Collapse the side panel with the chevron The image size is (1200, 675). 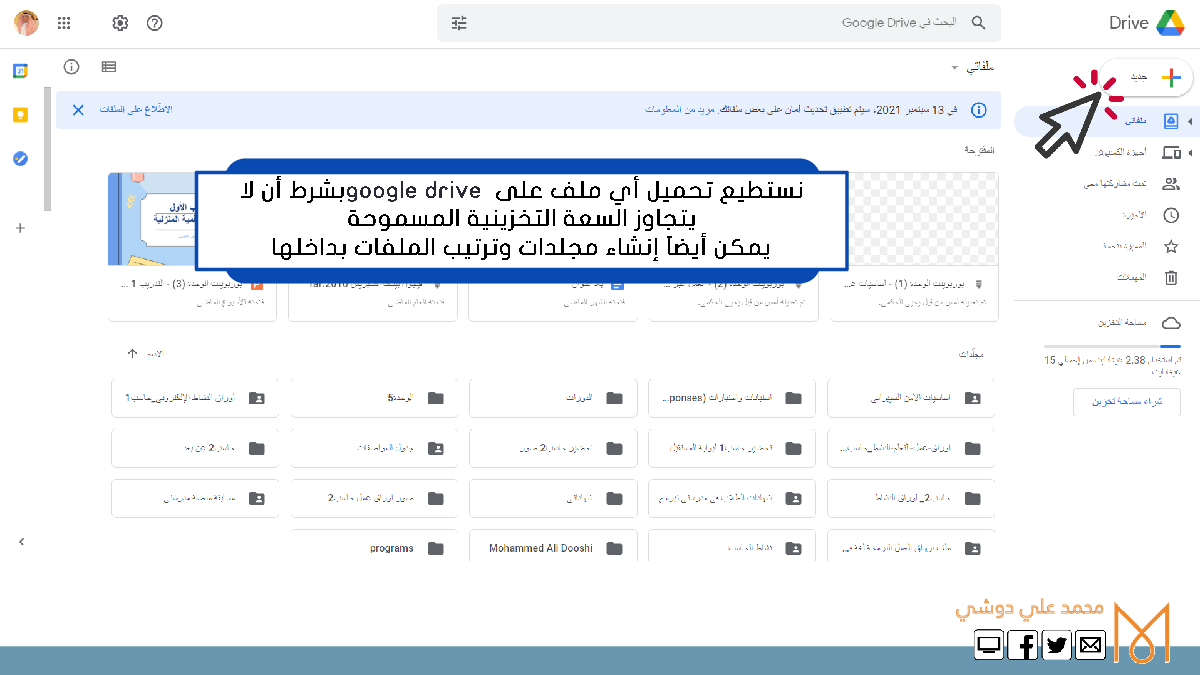(22, 542)
